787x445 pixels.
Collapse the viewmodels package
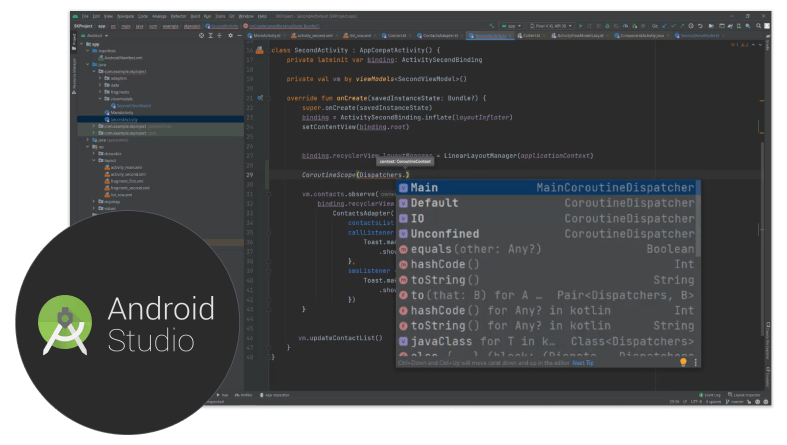click(100, 99)
